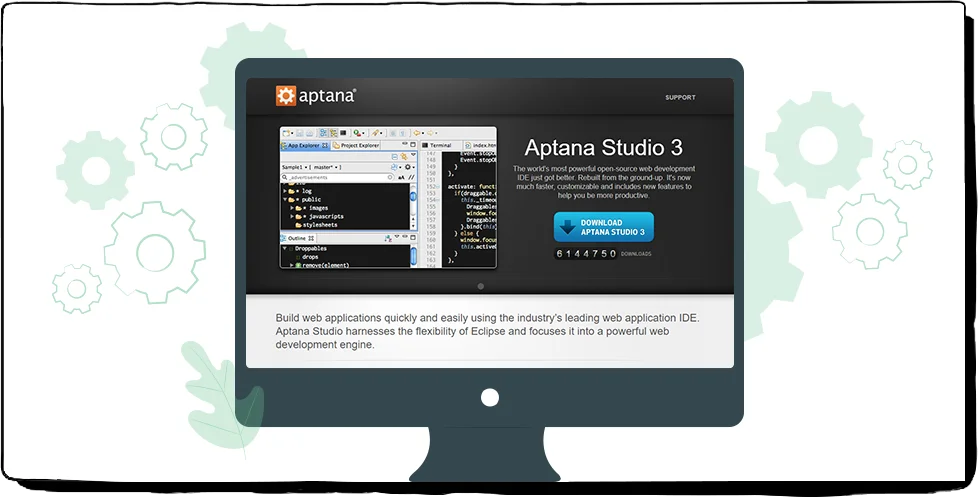Viewport: 978px width, 497px height.
Task: Toggle case sensitive search (aA) icon
Action: click(x=402, y=178)
